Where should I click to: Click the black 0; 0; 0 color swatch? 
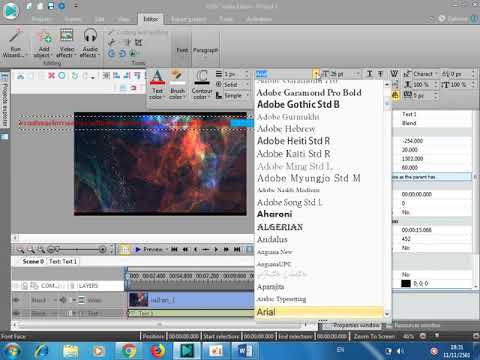point(406,284)
